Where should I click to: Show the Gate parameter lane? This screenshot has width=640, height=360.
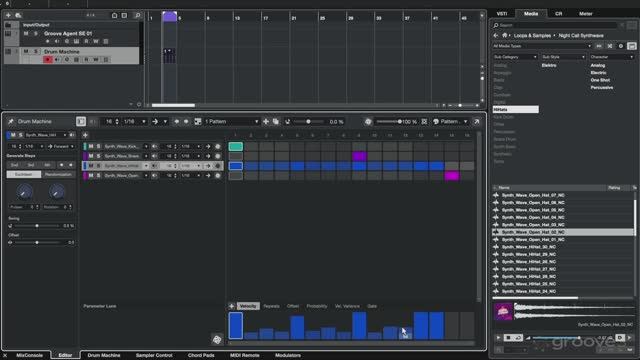pyautogui.click(x=372, y=306)
